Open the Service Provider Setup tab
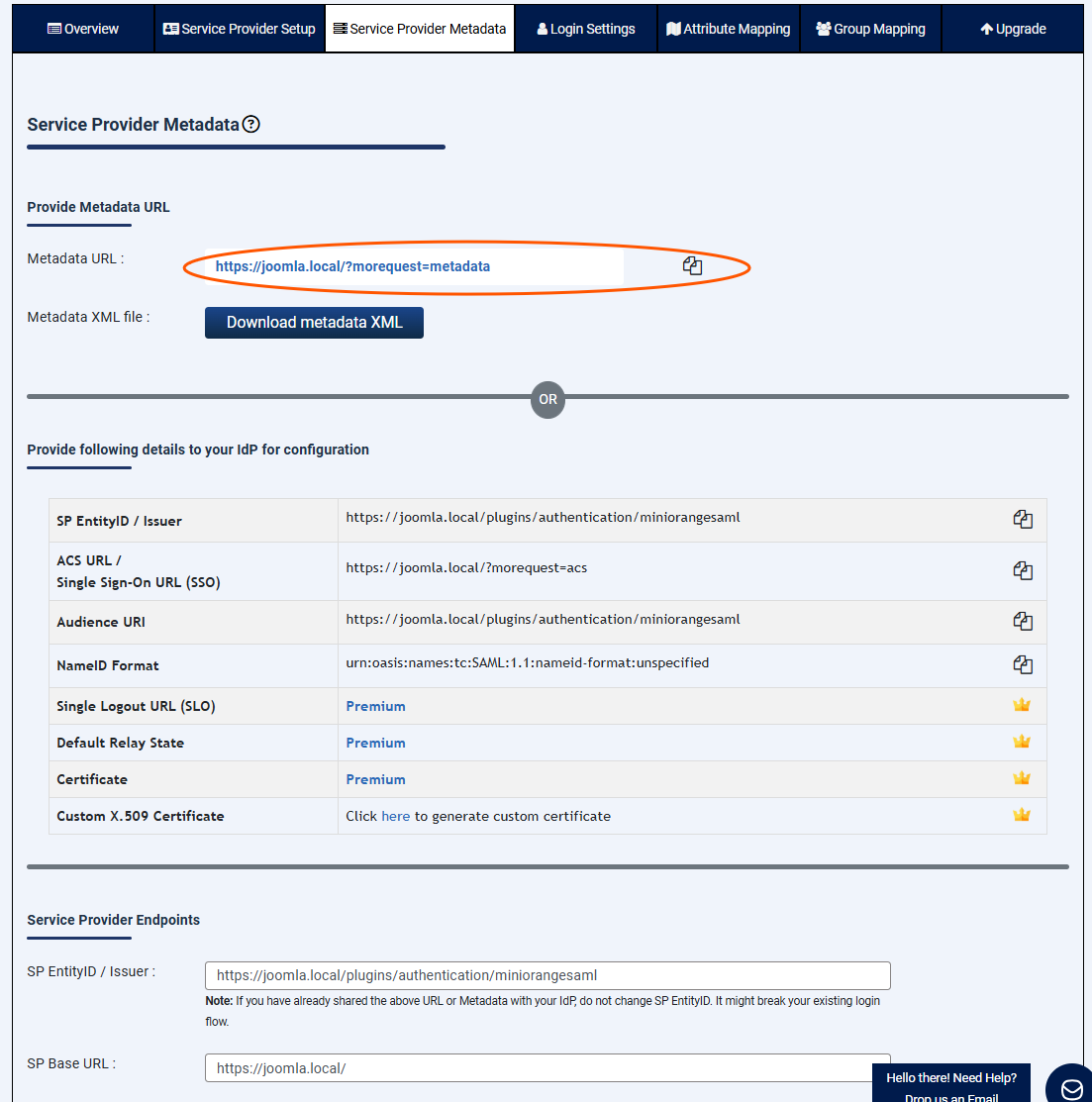This screenshot has height=1102, width=1092. 240,29
